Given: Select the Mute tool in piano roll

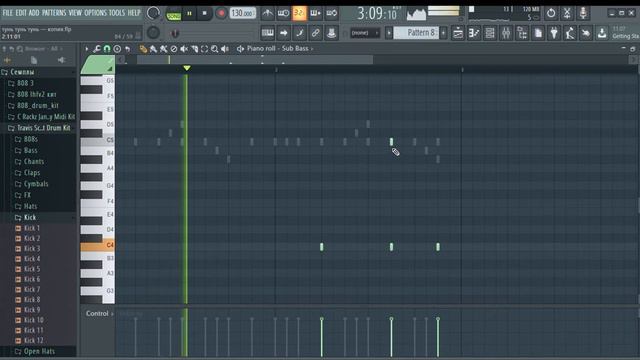Looking at the screenshot, I should point(184,49).
